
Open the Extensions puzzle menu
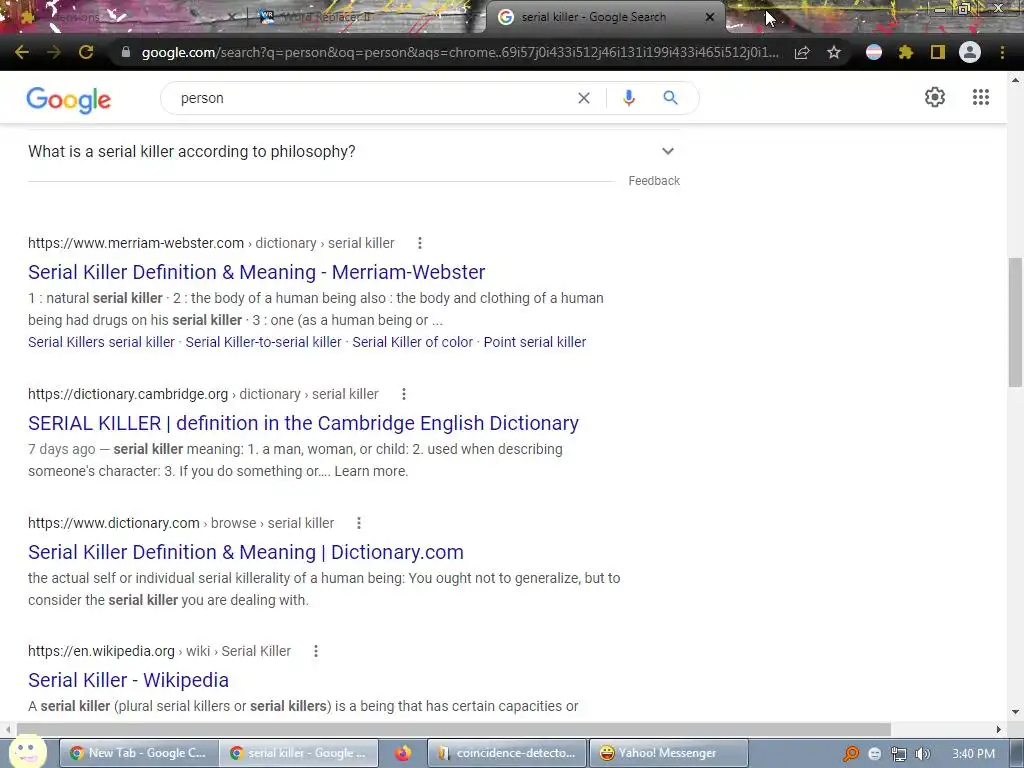click(x=905, y=52)
